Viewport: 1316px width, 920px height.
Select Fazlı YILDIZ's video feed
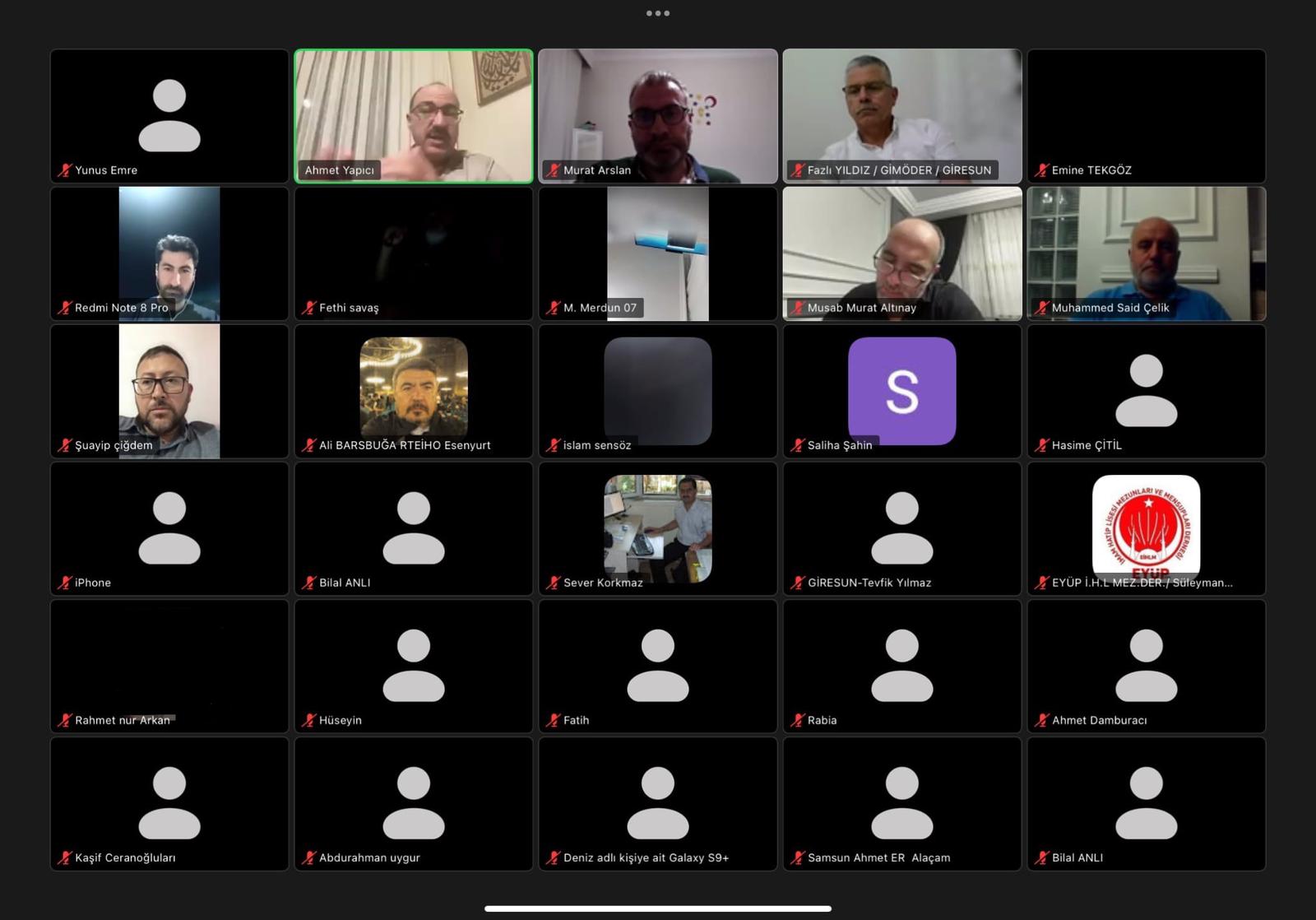coord(902,116)
